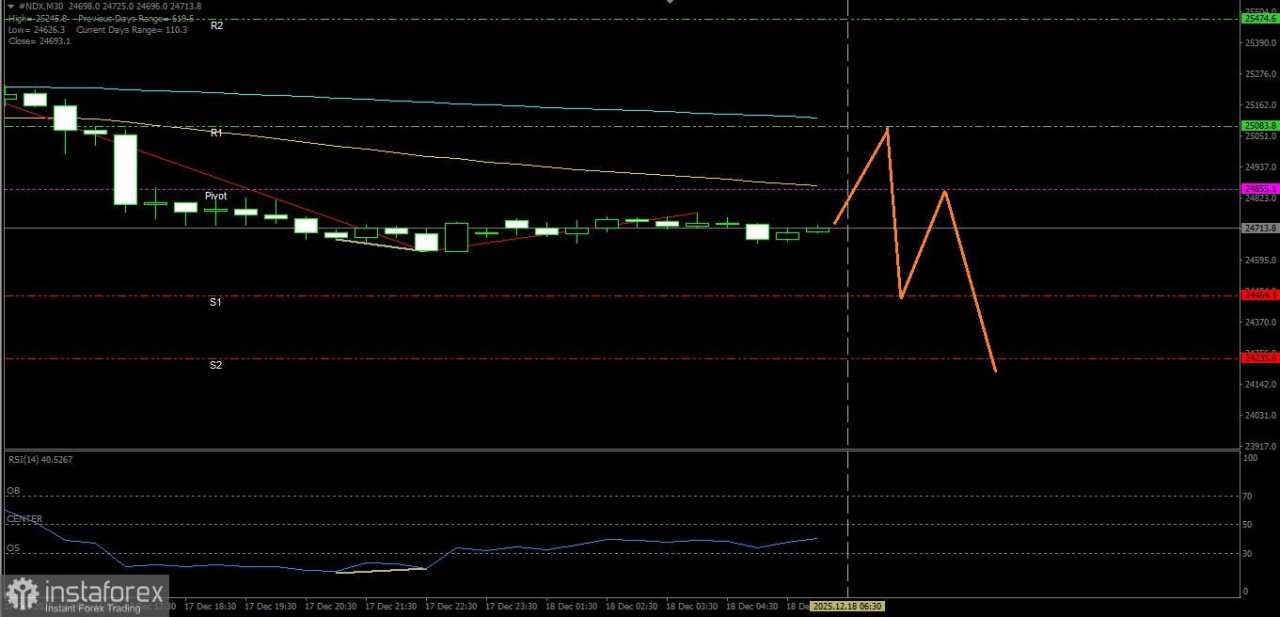The height and width of the screenshot is (617, 1280).
Task: Click the 17 Dec 22:30 time axis label
Action: pyautogui.click(x=454, y=606)
